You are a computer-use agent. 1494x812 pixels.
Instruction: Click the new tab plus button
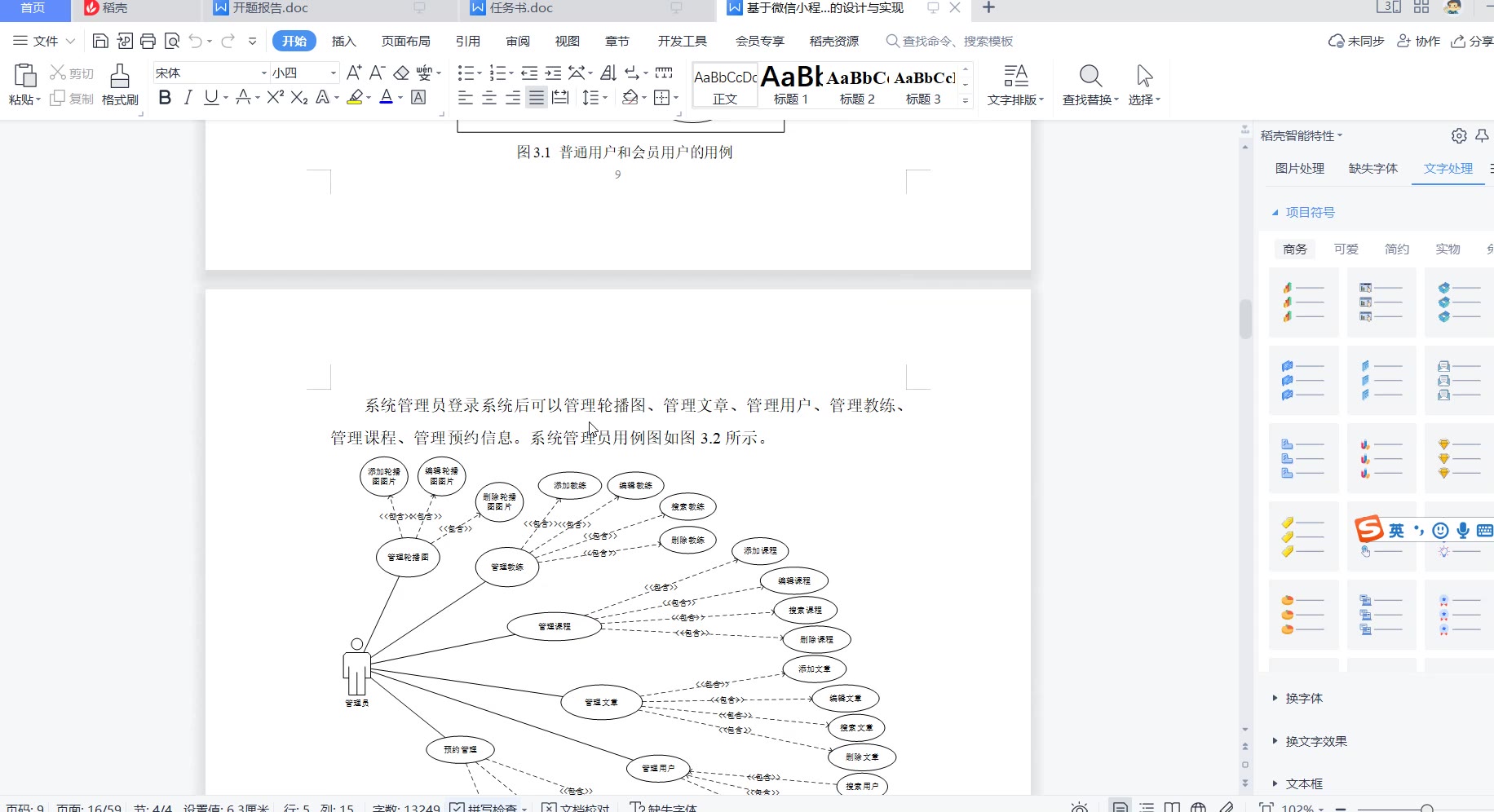tap(988, 8)
